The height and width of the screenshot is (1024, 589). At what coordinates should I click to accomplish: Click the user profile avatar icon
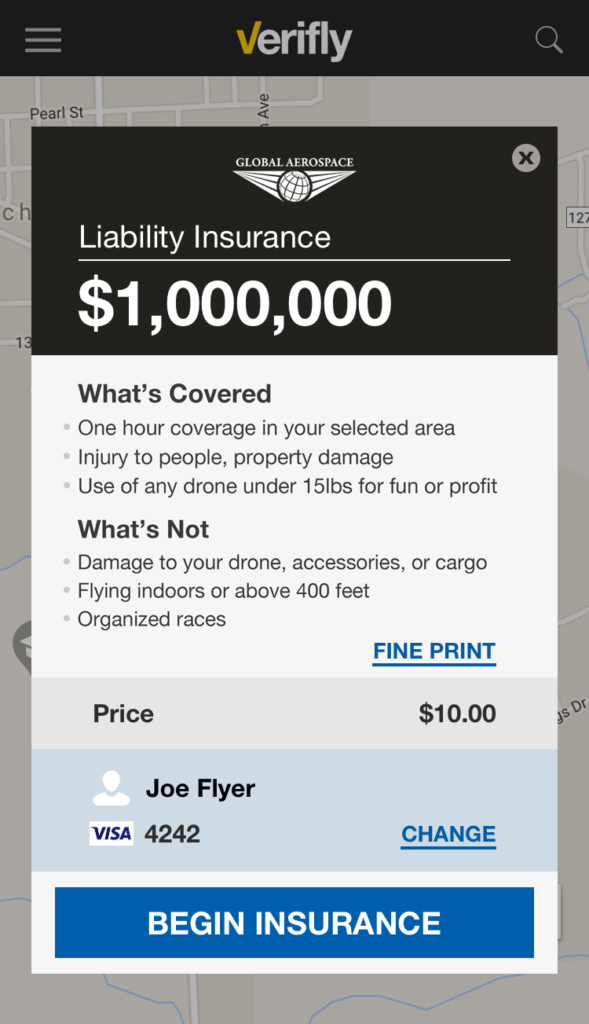tap(111, 788)
